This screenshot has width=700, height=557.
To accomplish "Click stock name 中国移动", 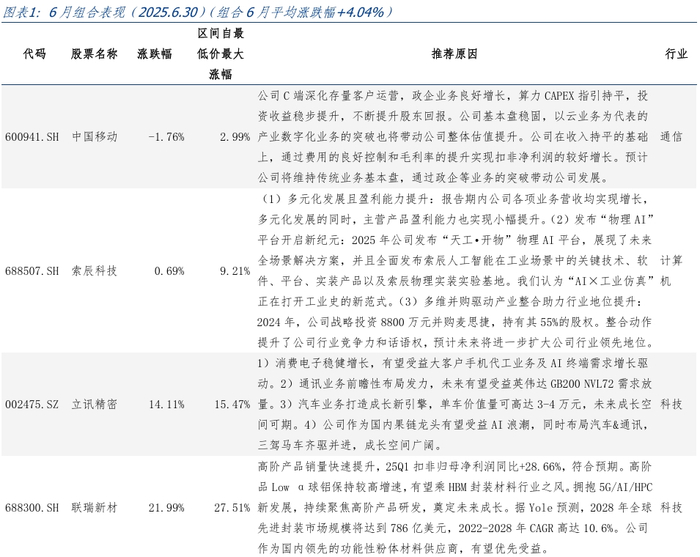I will (x=95, y=137).
